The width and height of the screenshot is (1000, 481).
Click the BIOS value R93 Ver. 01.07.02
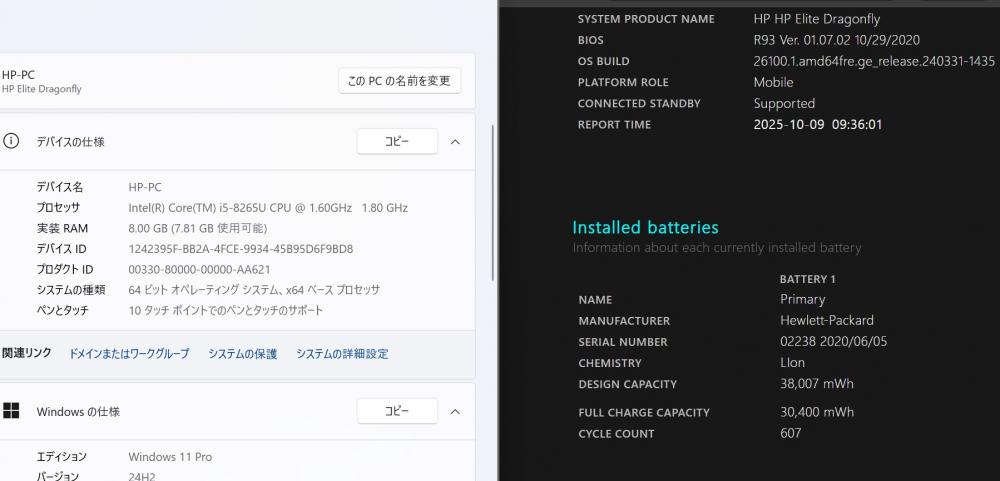(837, 40)
